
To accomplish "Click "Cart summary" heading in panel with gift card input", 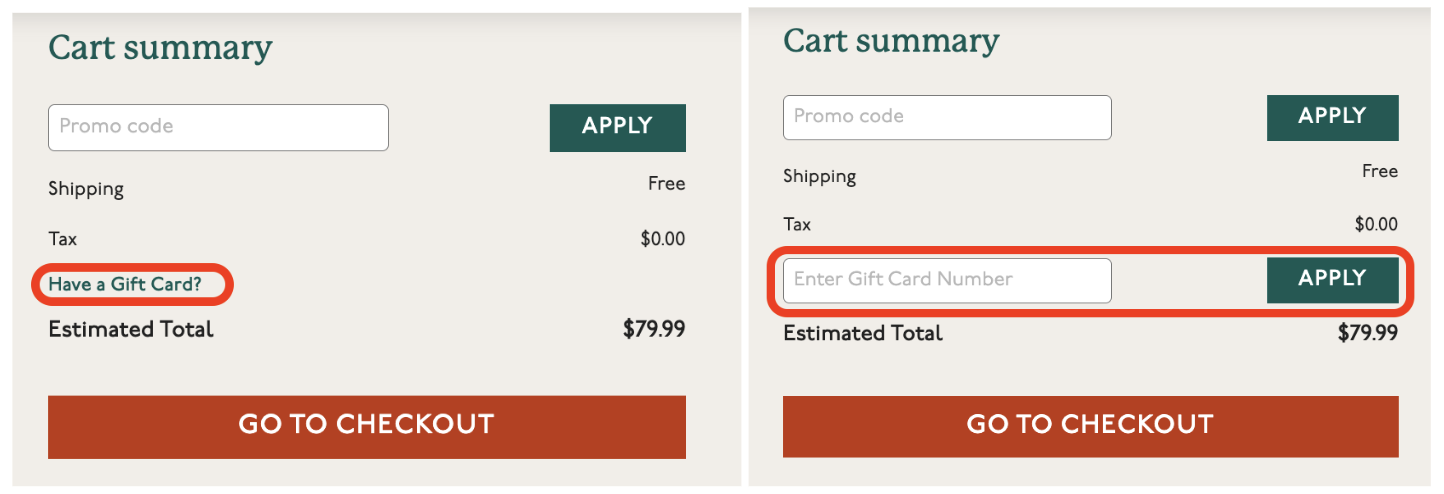I will 890,41.
